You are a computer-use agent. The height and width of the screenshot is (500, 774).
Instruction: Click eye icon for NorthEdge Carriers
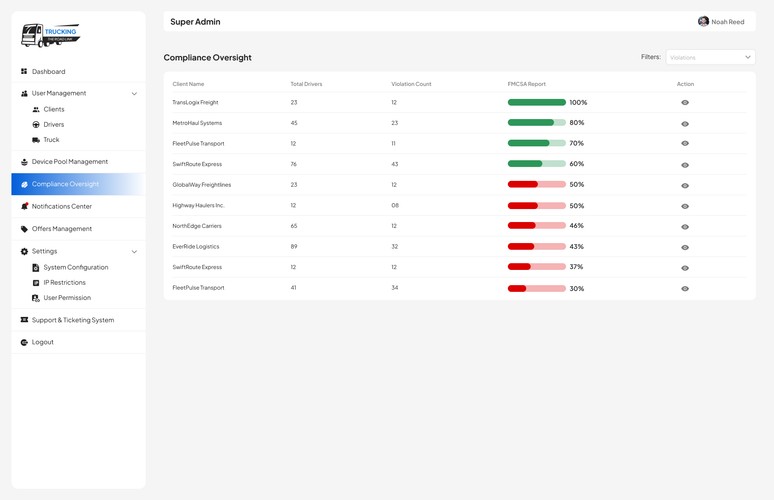pos(685,227)
